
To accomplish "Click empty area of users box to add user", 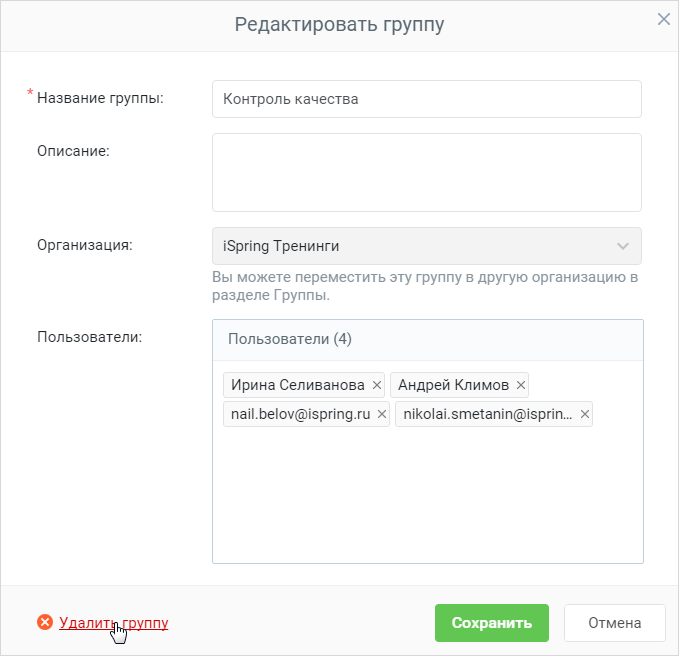I will 427,496.
